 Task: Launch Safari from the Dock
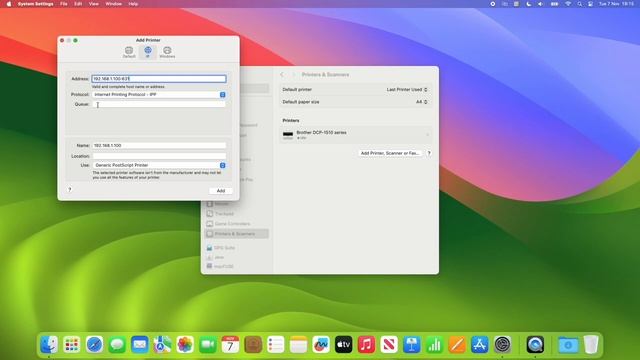point(94,344)
